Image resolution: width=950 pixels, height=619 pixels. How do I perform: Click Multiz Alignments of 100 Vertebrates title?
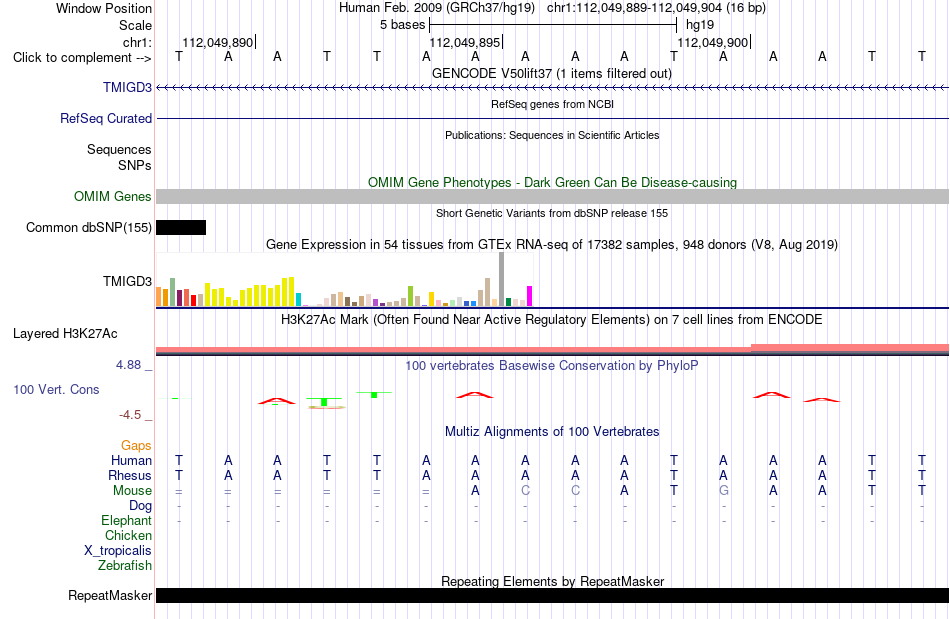(x=552, y=431)
